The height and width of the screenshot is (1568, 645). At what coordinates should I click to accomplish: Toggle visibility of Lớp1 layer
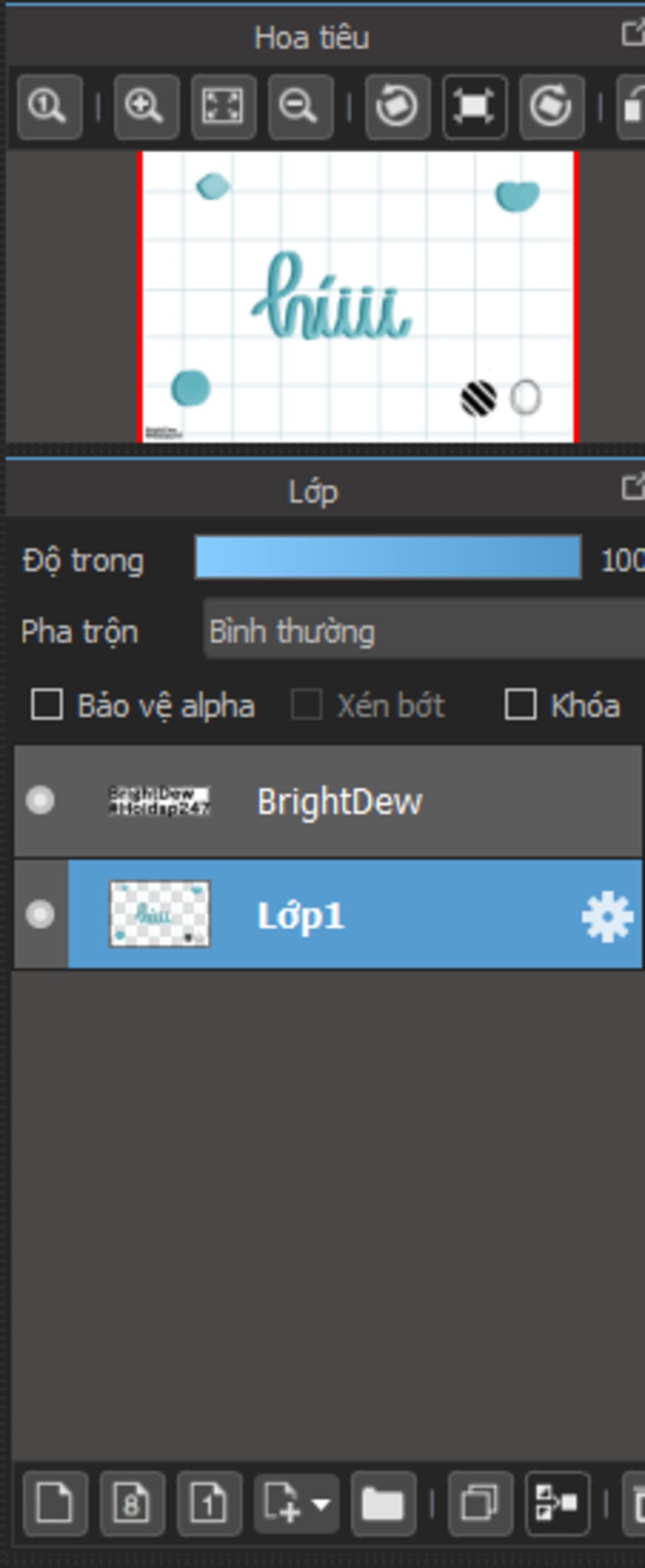(x=40, y=914)
